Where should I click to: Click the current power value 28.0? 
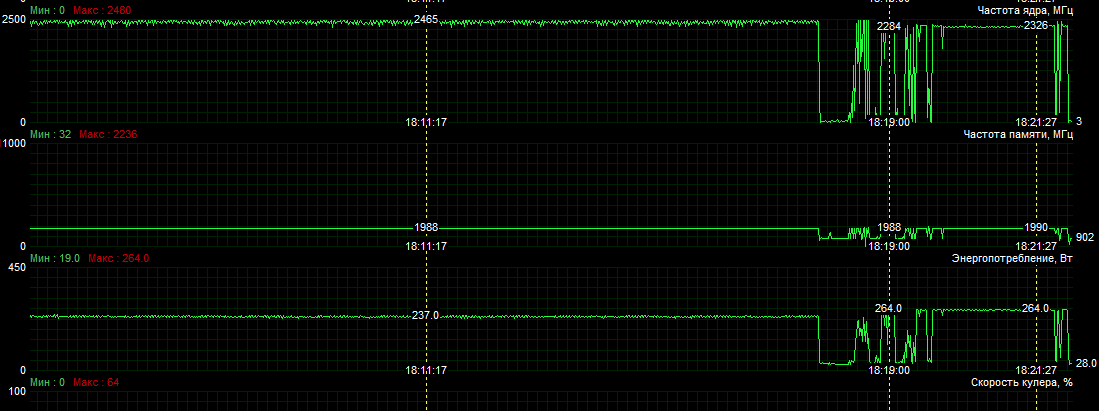click(1086, 363)
